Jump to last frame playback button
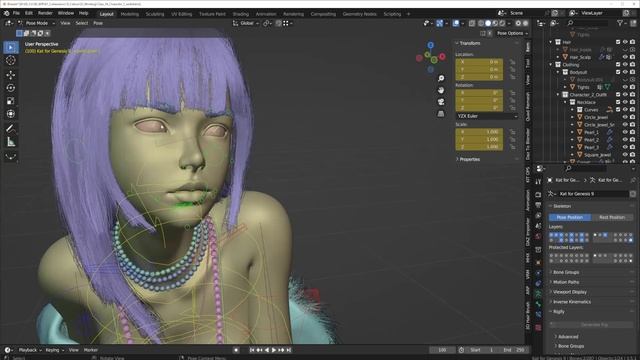The image size is (640, 360). pyautogui.click(x=289, y=350)
